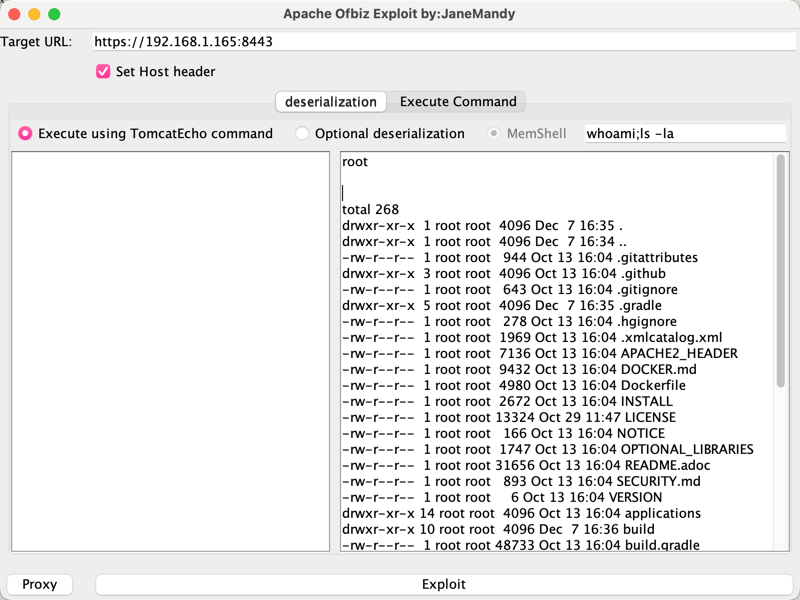The height and width of the screenshot is (600, 800).
Task: Launch the Exploit button
Action: tap(444, 584)
